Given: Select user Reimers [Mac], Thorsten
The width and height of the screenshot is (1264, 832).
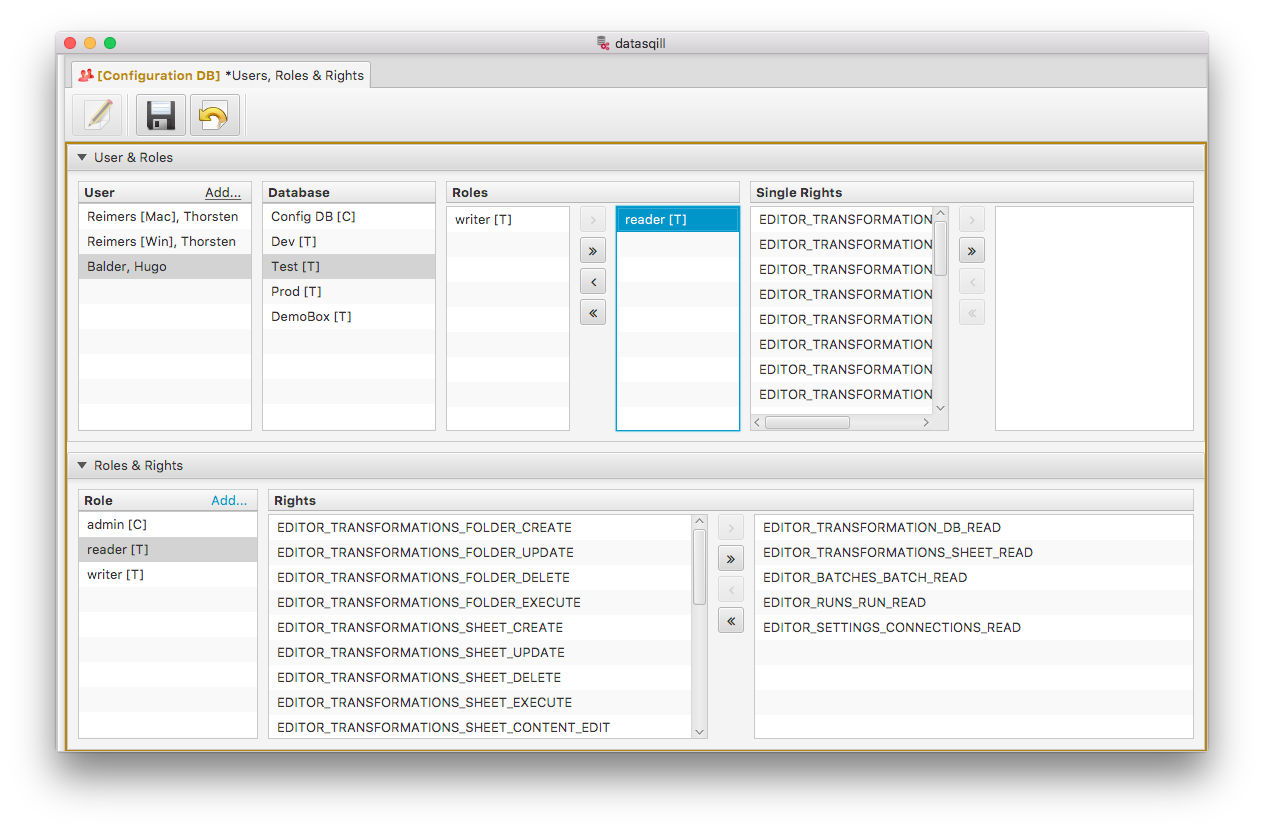Looking at the screenshot, I should point(162,217).
